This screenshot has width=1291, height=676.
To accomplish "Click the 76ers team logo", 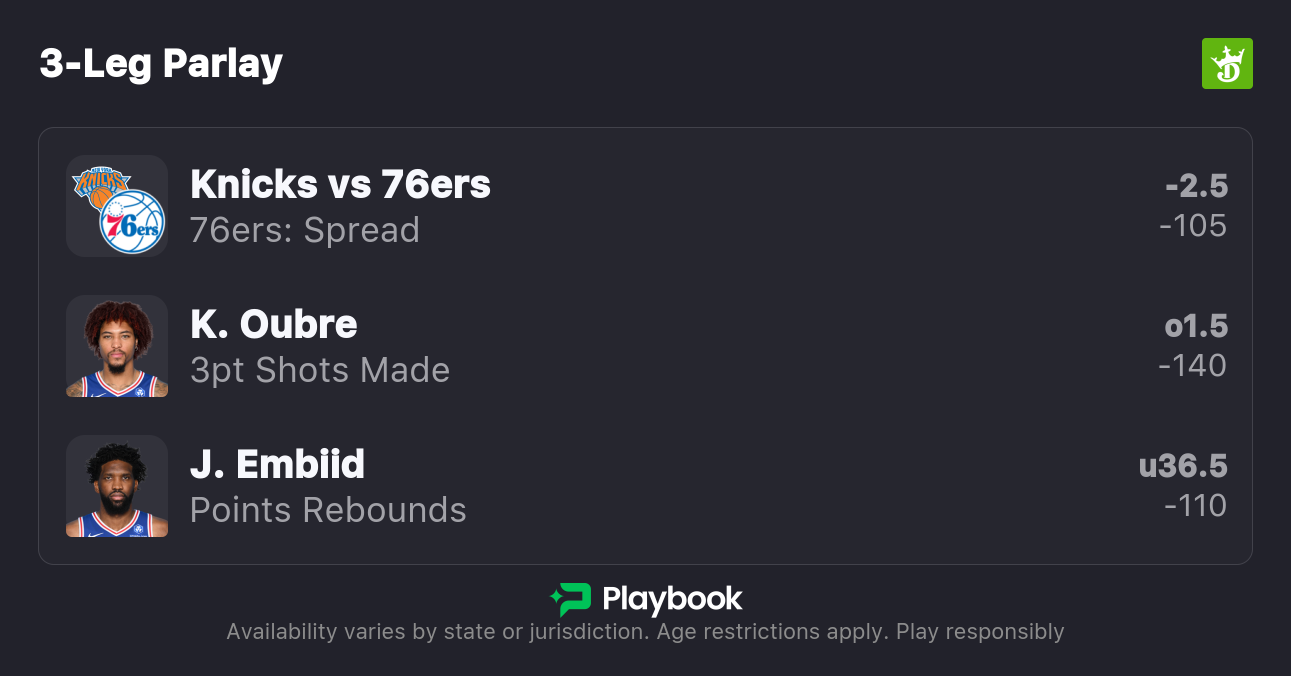I will click(x=132, y=222).
